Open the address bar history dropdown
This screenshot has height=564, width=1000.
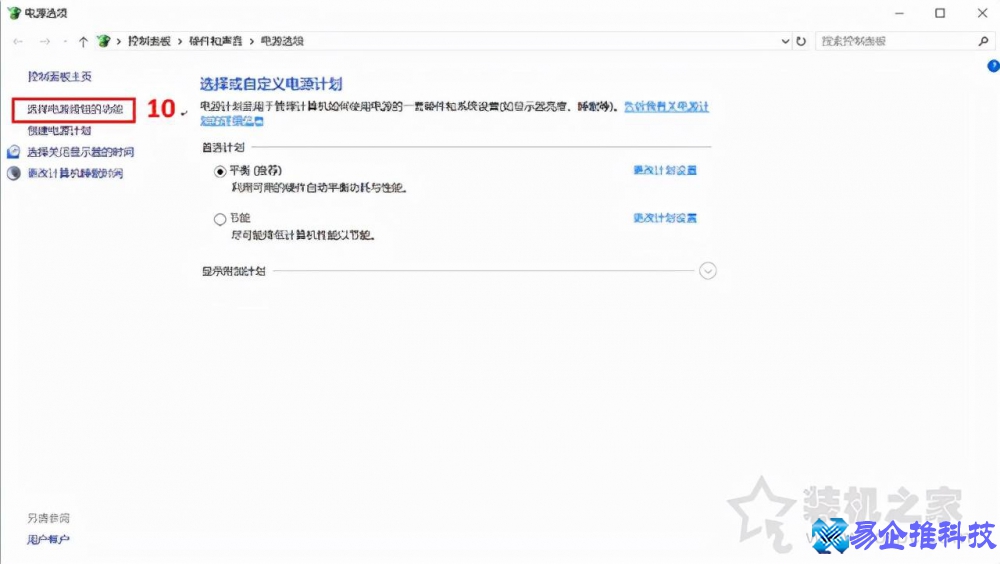pos(785,41)
